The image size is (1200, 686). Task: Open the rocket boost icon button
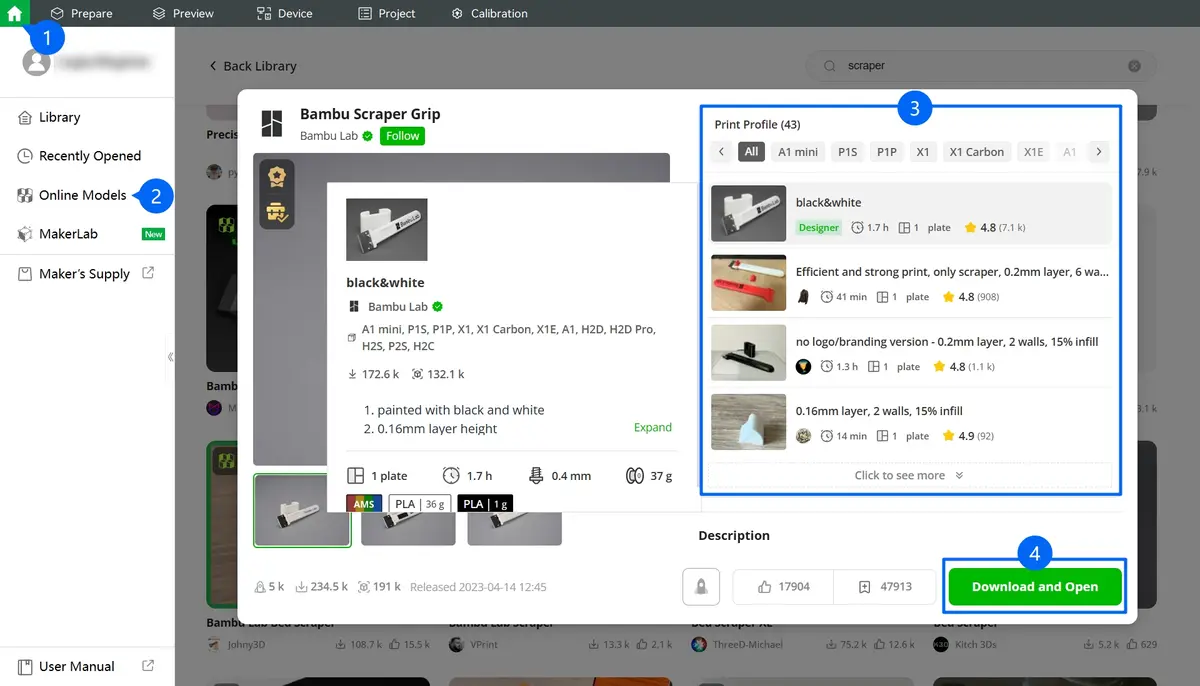(x=701, y=587)
